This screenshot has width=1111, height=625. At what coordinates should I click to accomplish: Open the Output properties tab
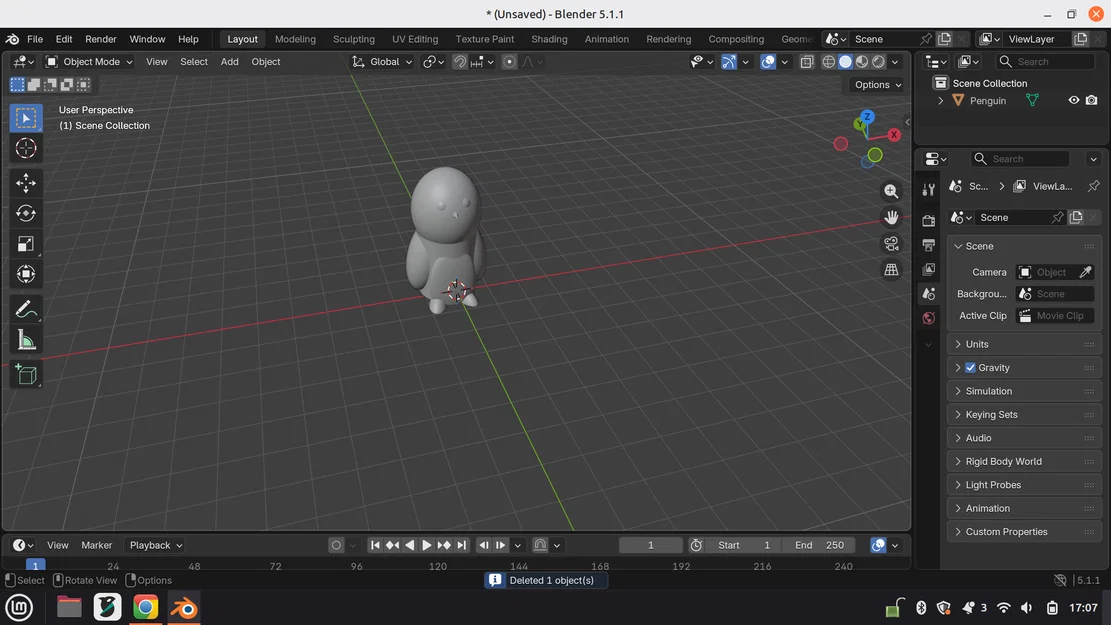pos(928,245)
